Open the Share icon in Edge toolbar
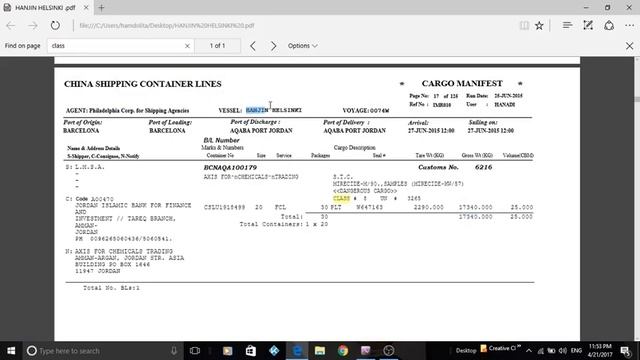The image size is (640, 360). click(x=609, y=25)
